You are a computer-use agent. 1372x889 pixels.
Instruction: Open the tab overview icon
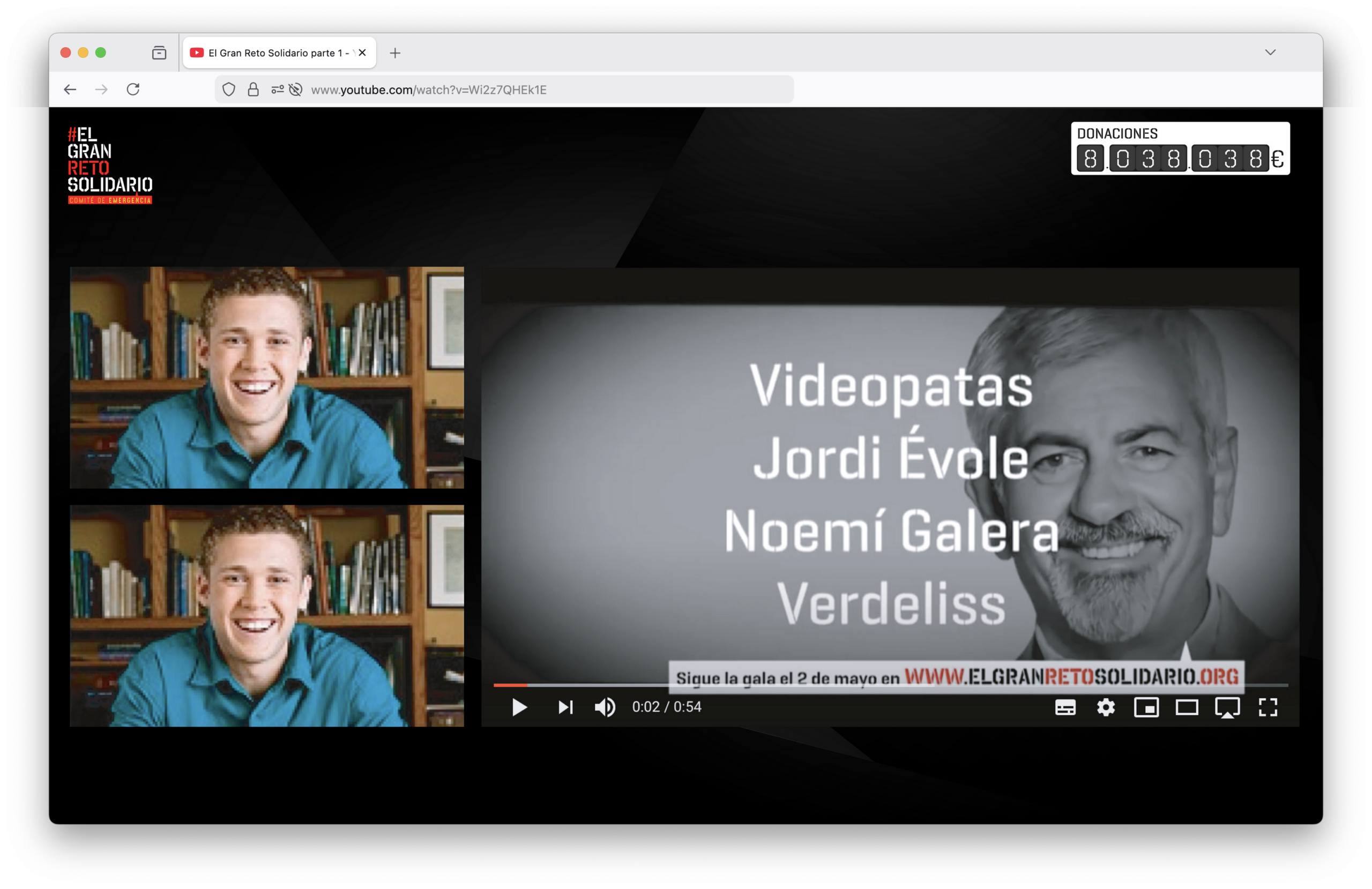click(x=159, y=53)
